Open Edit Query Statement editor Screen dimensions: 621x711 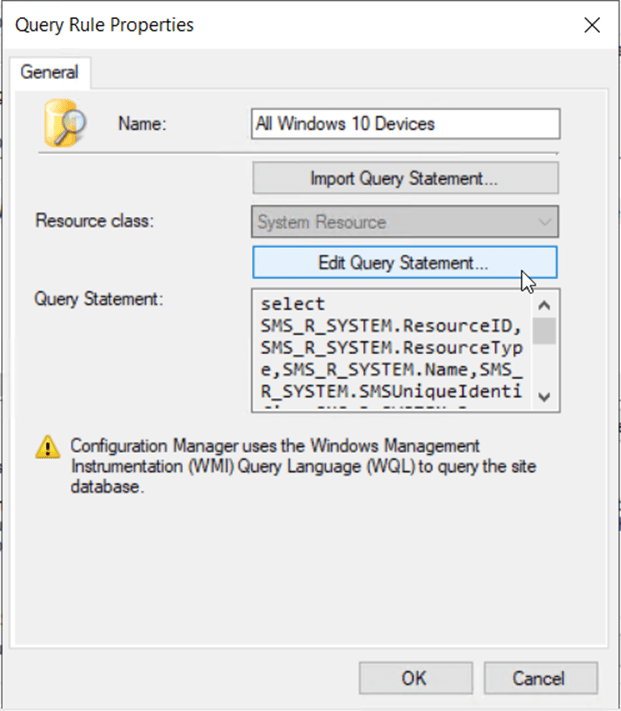pos(404,263)
